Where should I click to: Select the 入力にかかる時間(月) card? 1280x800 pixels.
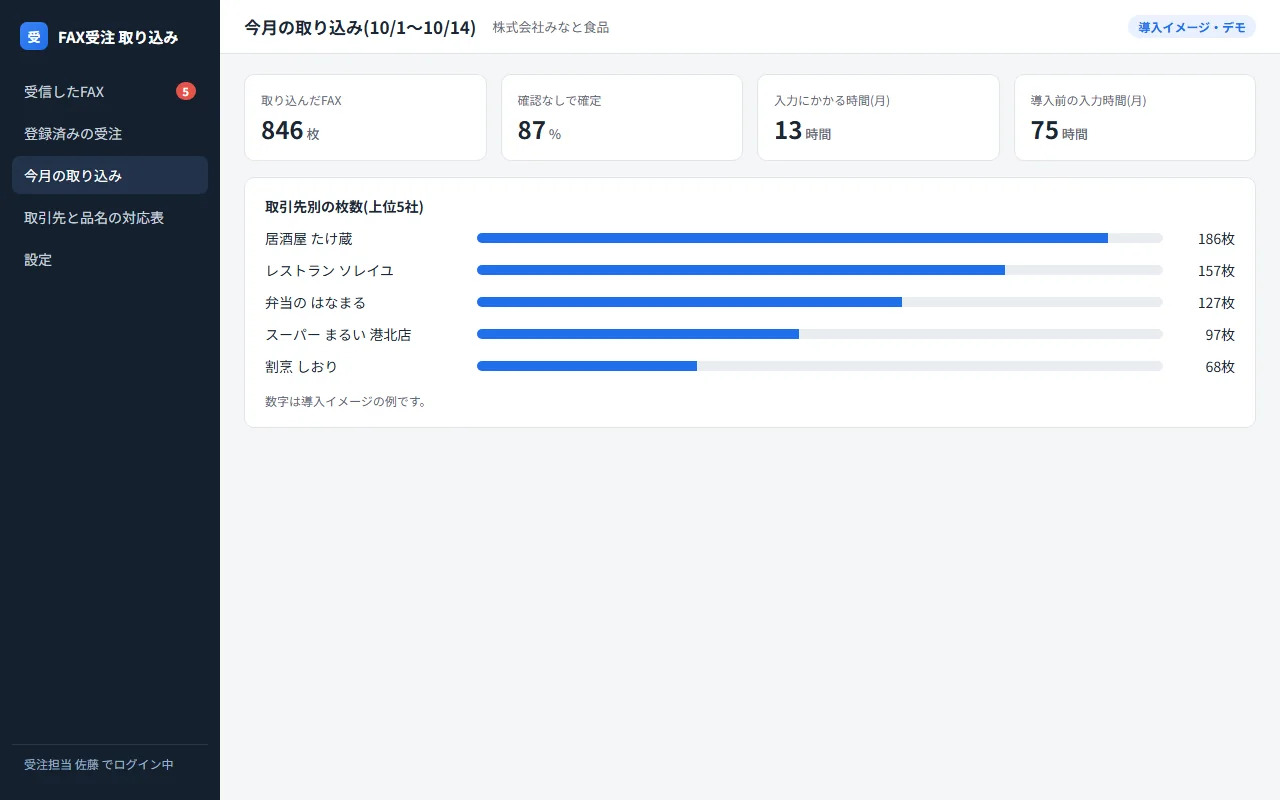[878, 117]
